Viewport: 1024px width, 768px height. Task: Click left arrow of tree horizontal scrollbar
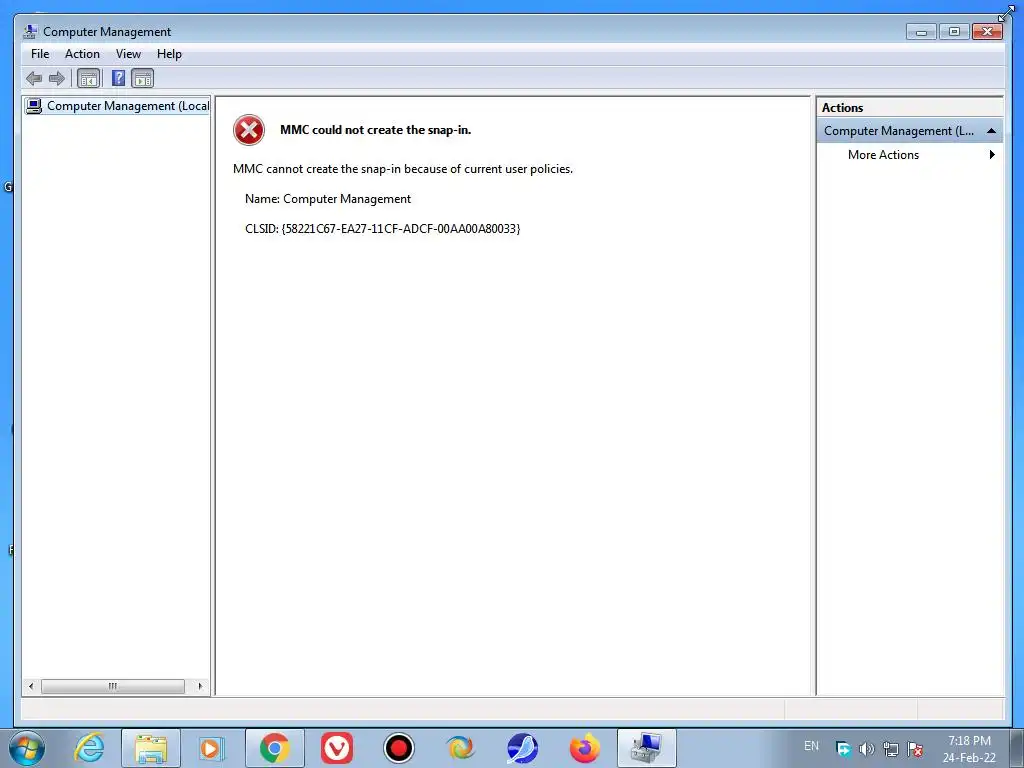[x=31, y=686]
